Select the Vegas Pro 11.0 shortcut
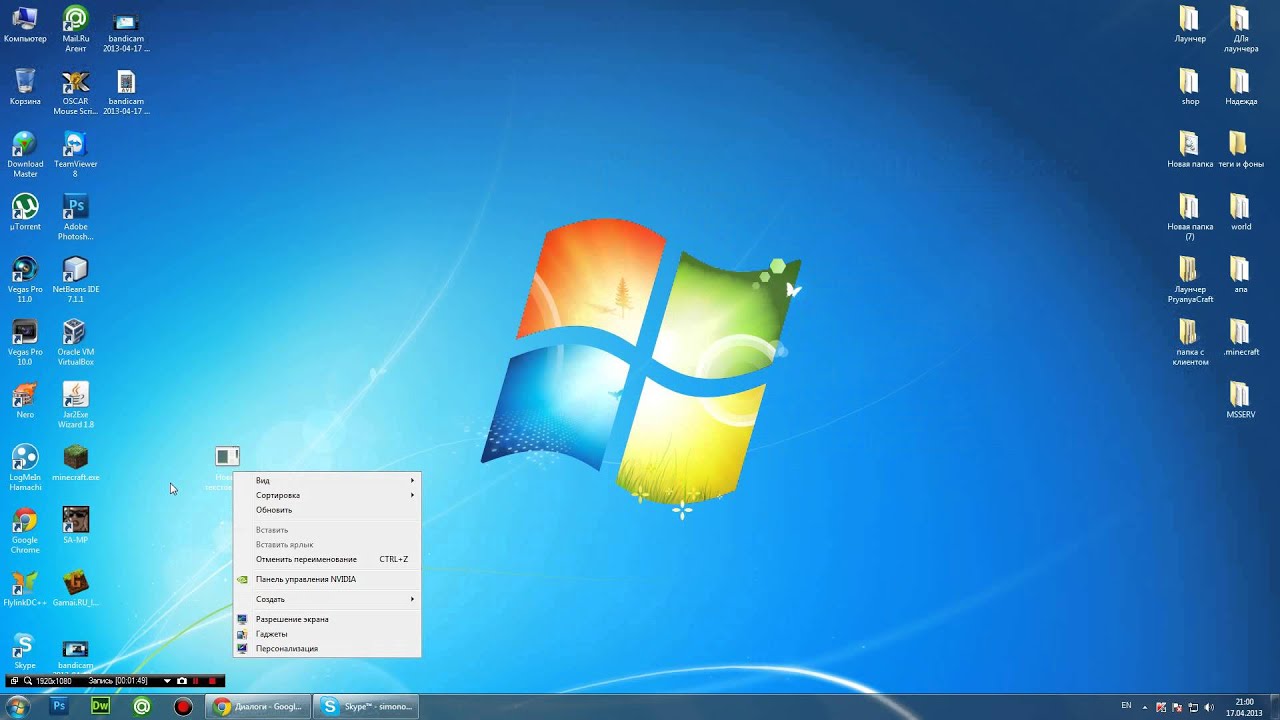The width and height of the screenshot is (1280, 720). [25, 280]
